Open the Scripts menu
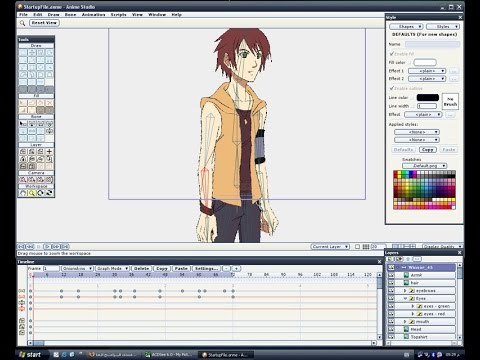480x360 pixels. click(119, 15)
